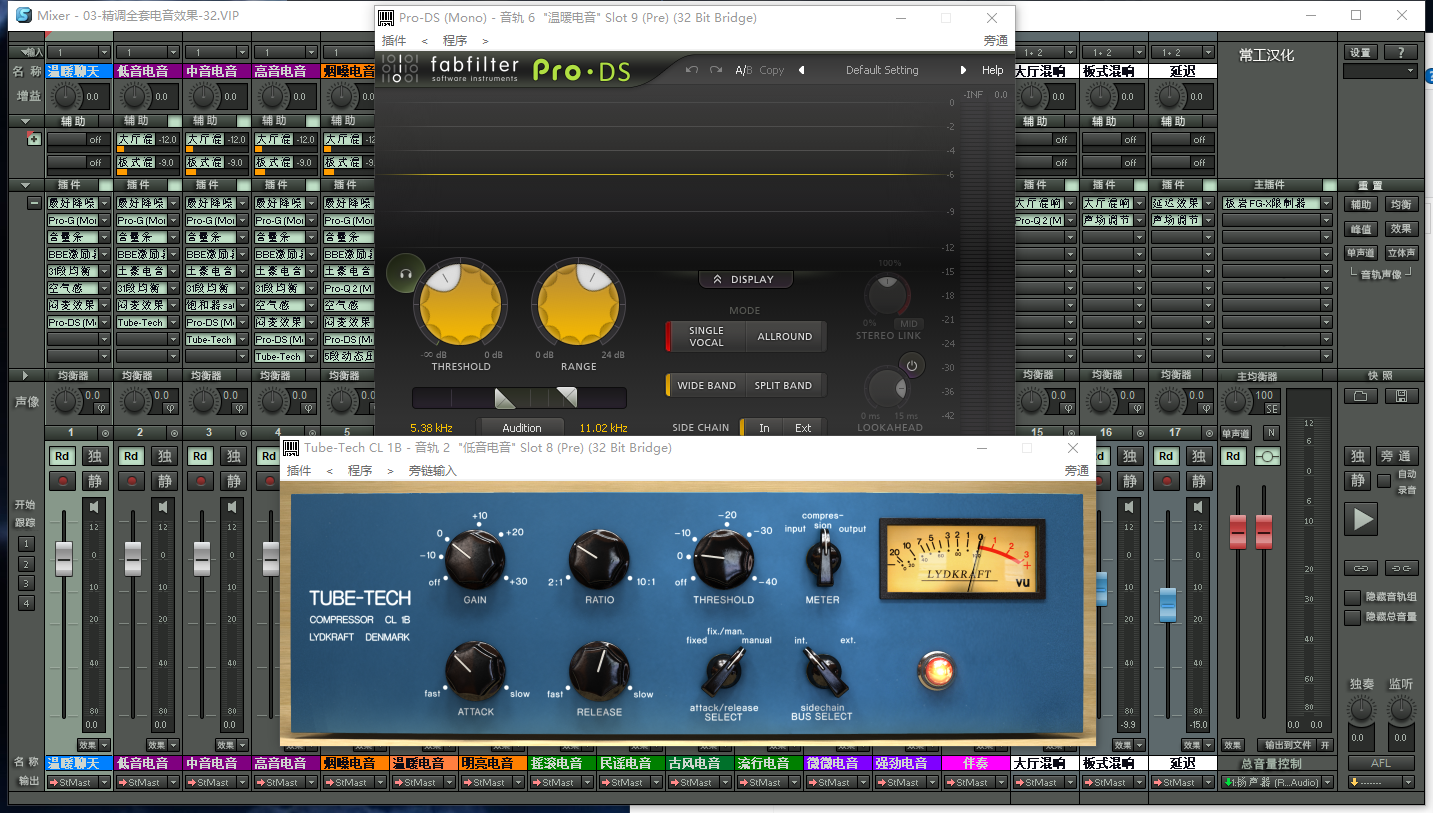
Task: Click the Tube-Tech red power lamp
Action: (x=938, y=671)
